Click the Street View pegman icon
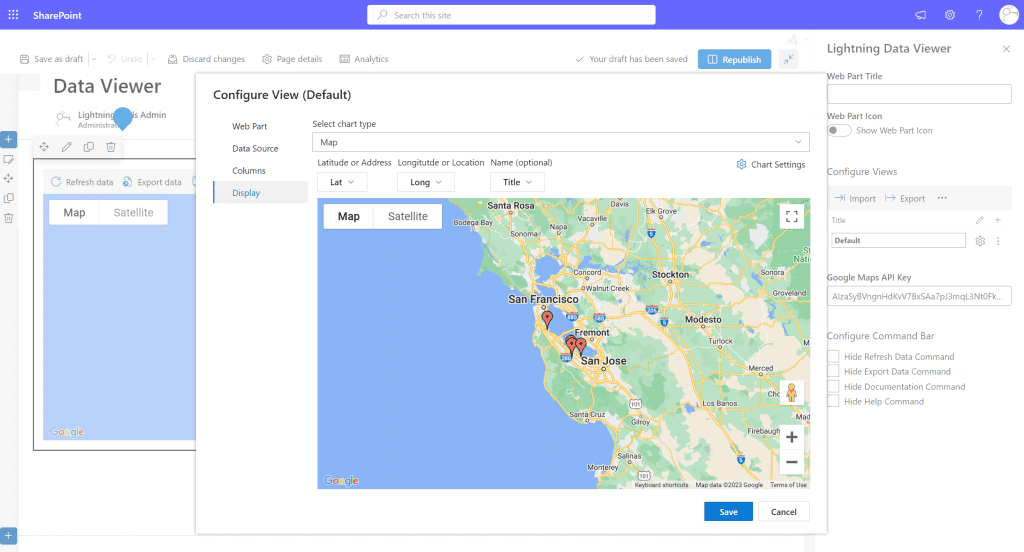 [x=791, y=392]
